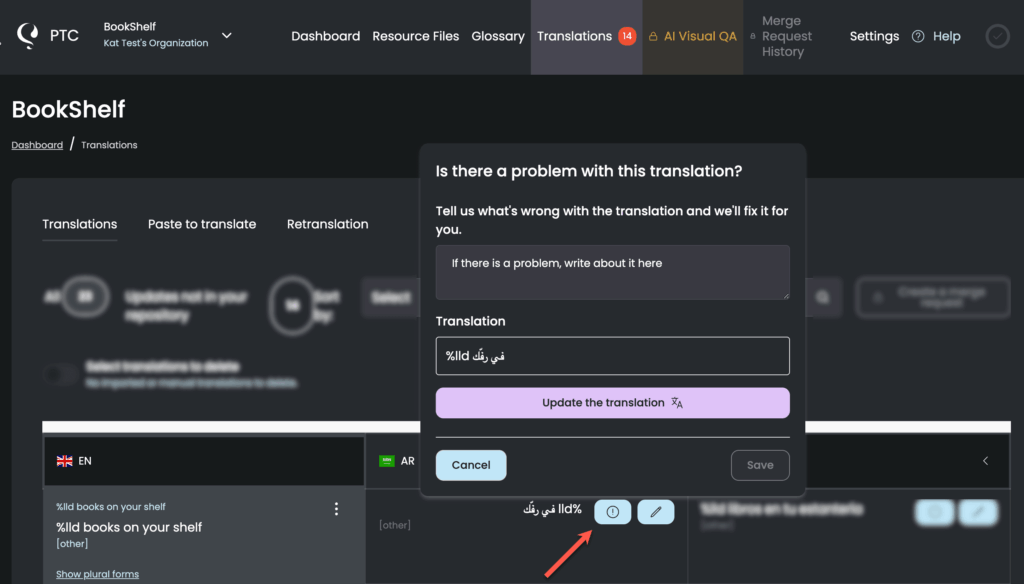Click the '%lld books on your shelf' source text

pos(129,527)
